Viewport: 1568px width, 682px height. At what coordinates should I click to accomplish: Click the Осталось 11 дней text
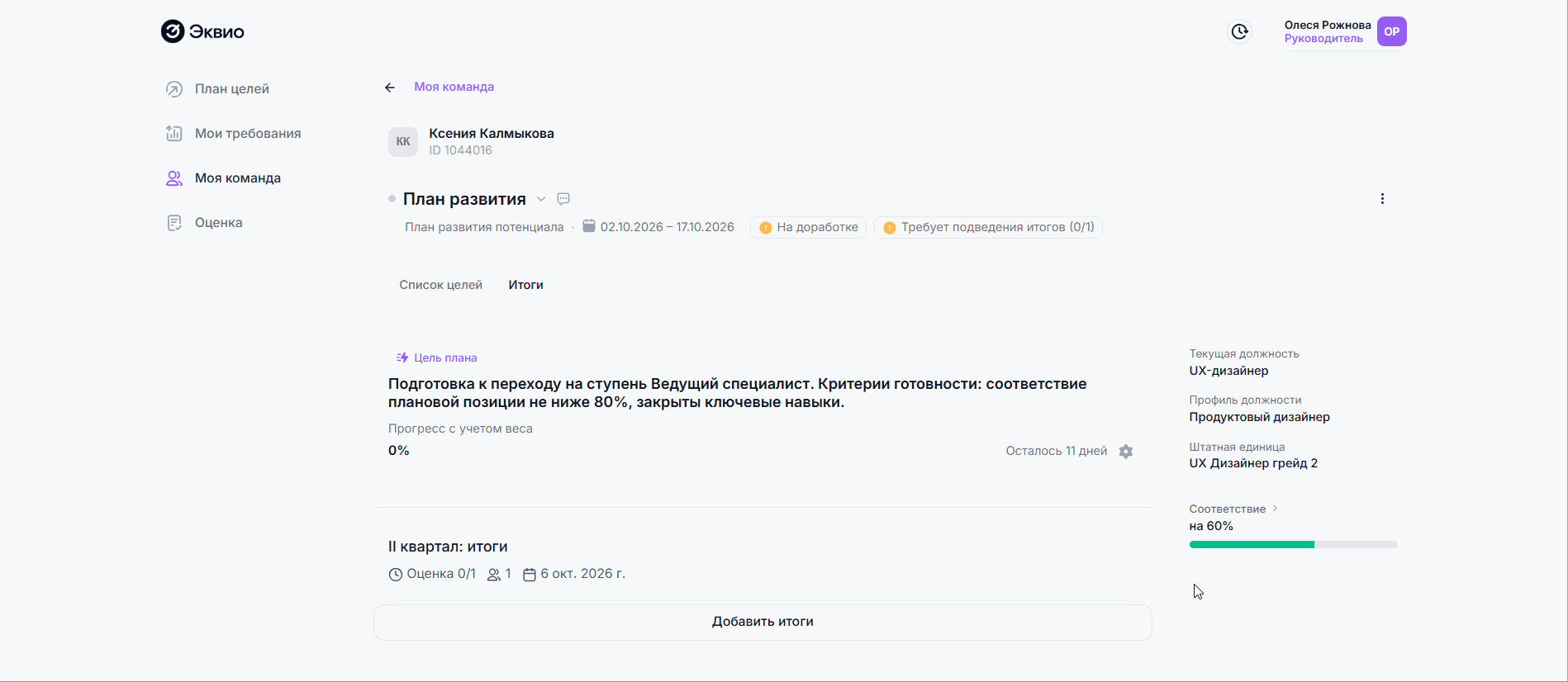click(1057, 452)
